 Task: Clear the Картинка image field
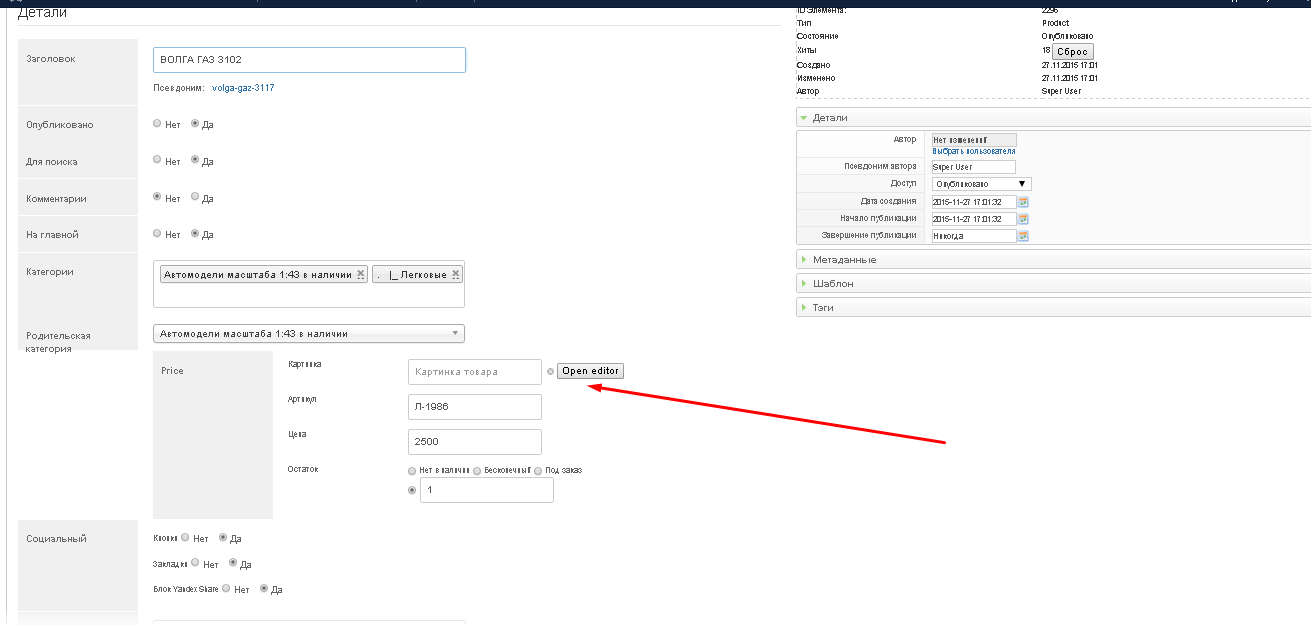550,372
